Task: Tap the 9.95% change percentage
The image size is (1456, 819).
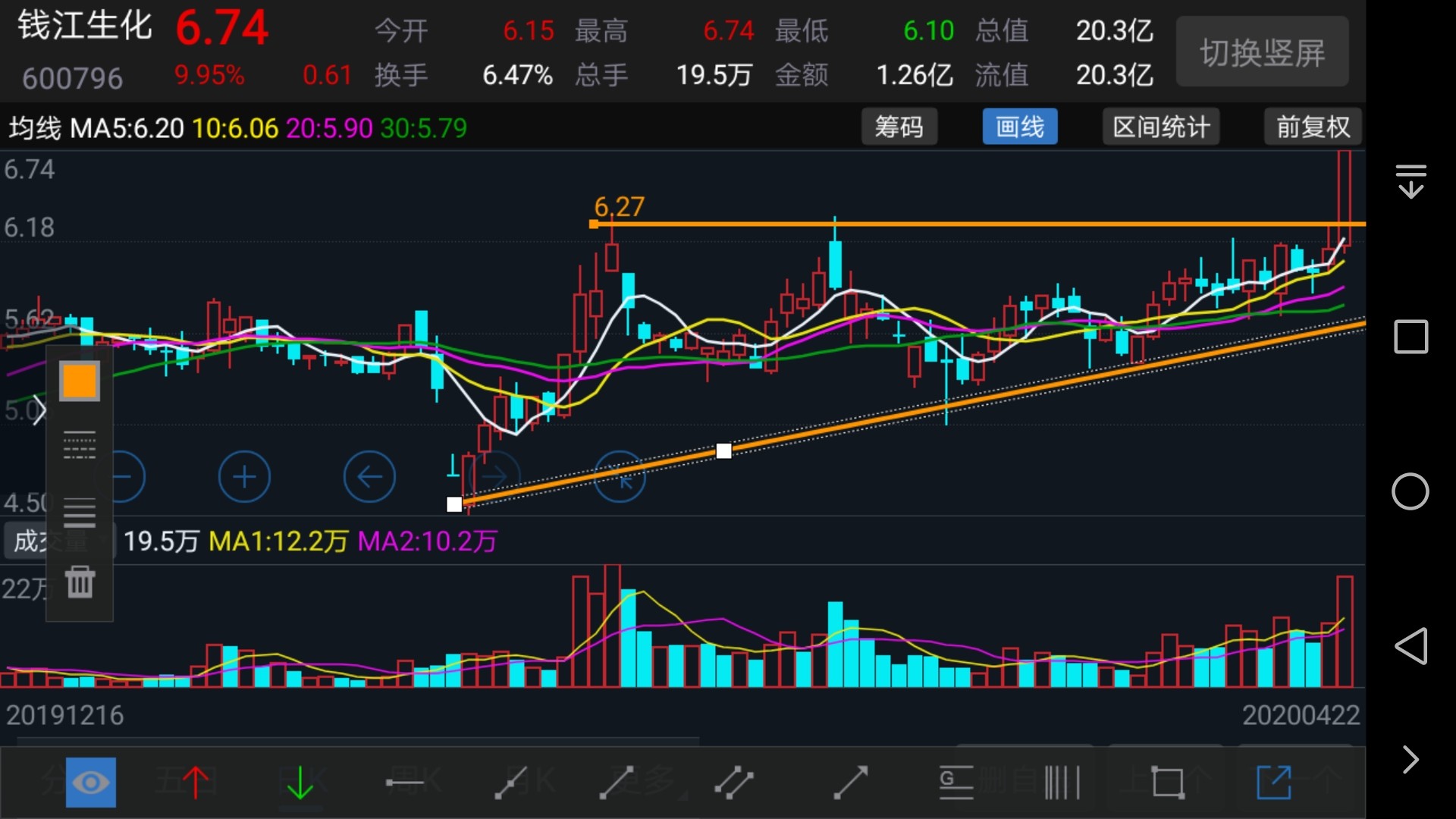Action: click(x=209, y=75)
